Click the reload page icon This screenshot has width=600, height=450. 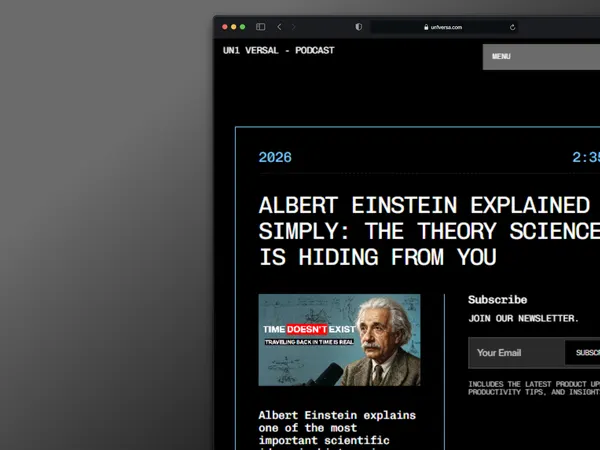(x=512, y=27)
